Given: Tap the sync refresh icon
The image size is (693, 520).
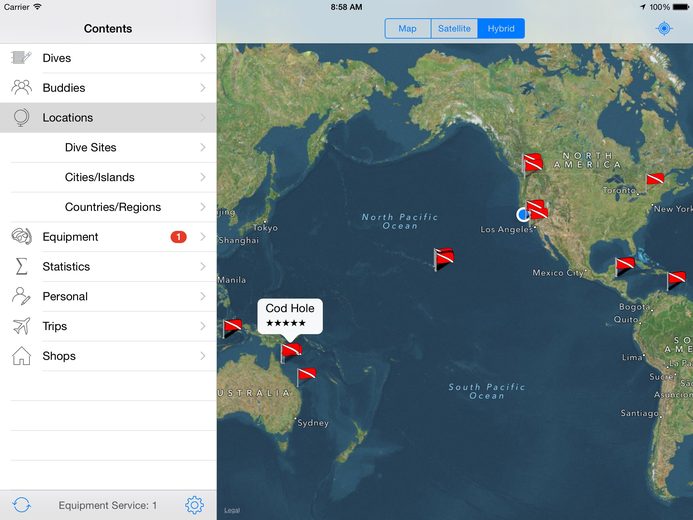Looking at the screenshot, I should (x=21, y=505).
